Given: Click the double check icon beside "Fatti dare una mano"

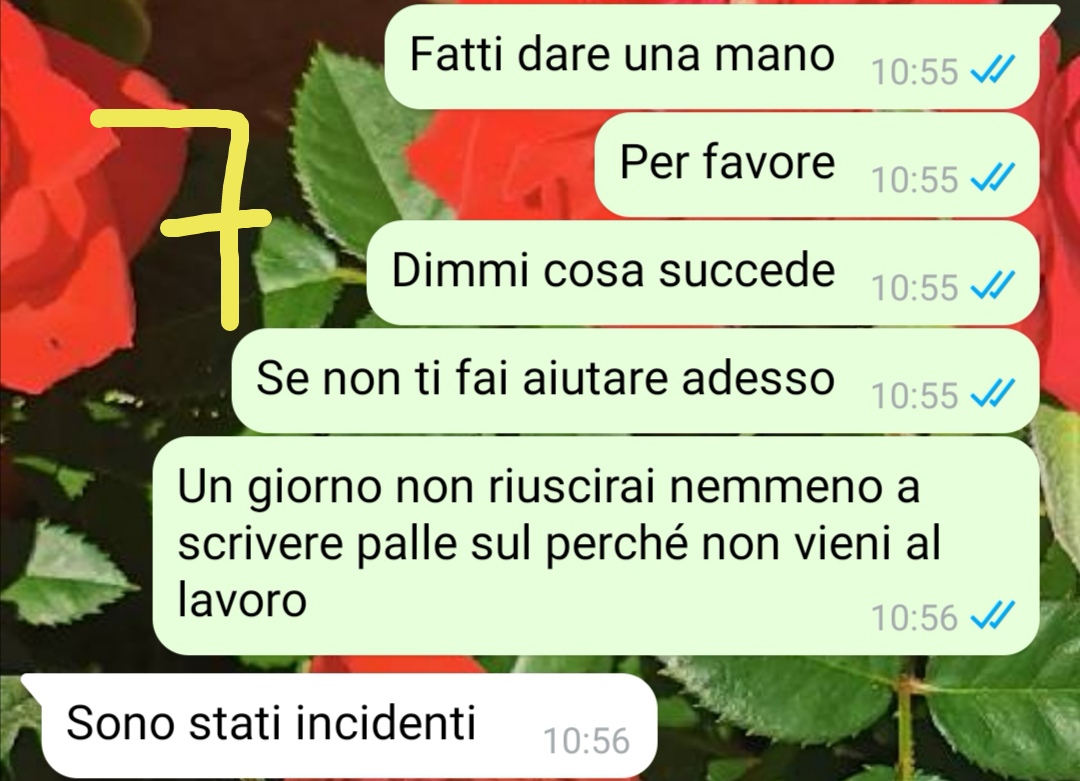Looking at the screenshot, I should [x=993, y=70].
